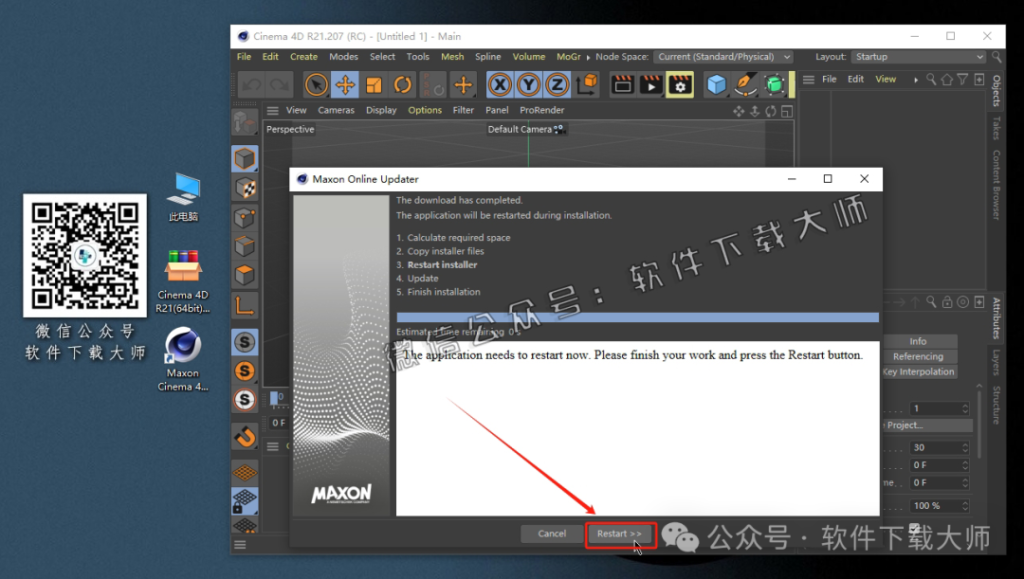Enable the magnet Snap icon
1024x579 pixels.
pyautogui.click(x=245, y=437)
